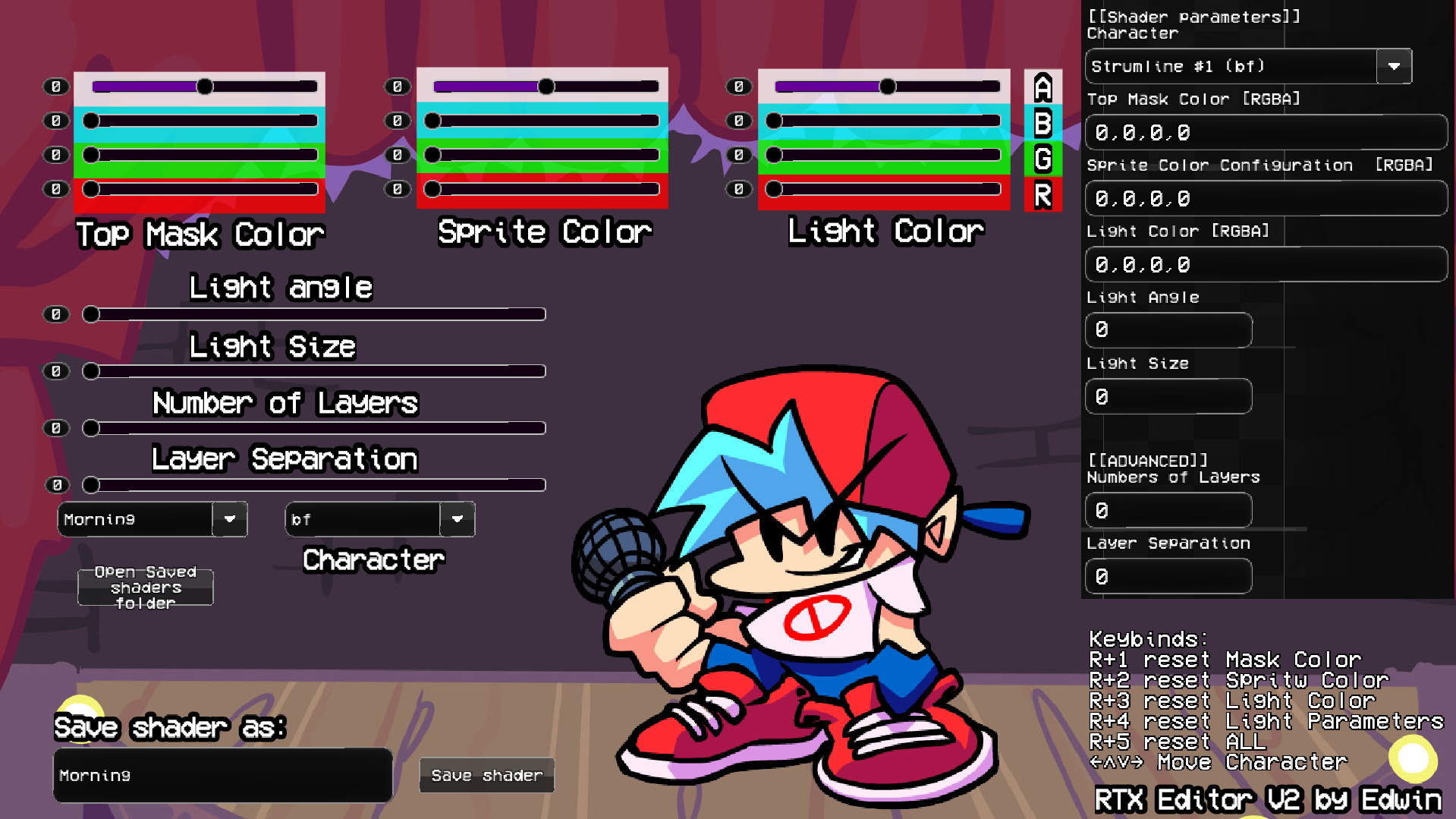Click the Save shader as name field

click(x=222, y=775)
